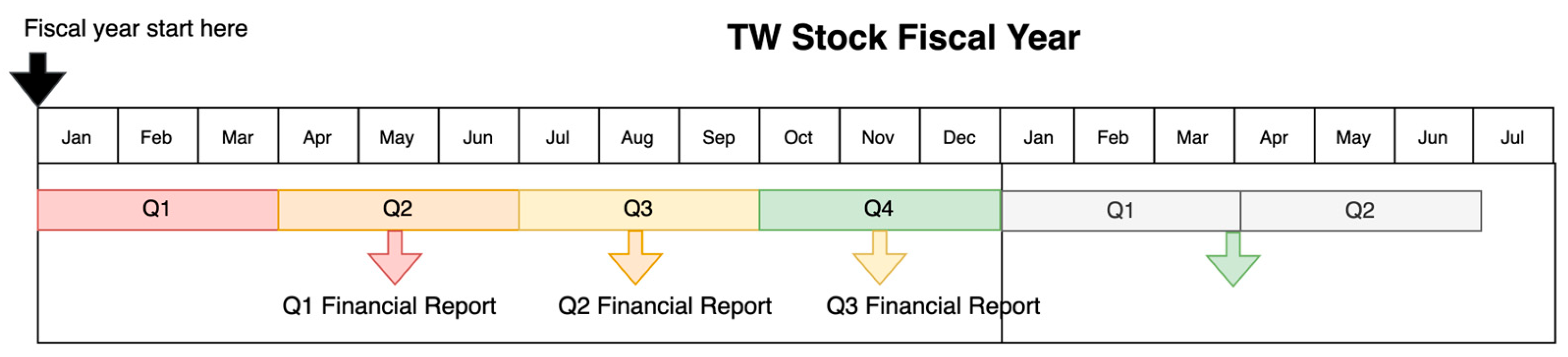Click the Q3 Financial Report label
The height and width of the screenshot is (357, 1568).
pyautogui.click(x=932, y=306)
